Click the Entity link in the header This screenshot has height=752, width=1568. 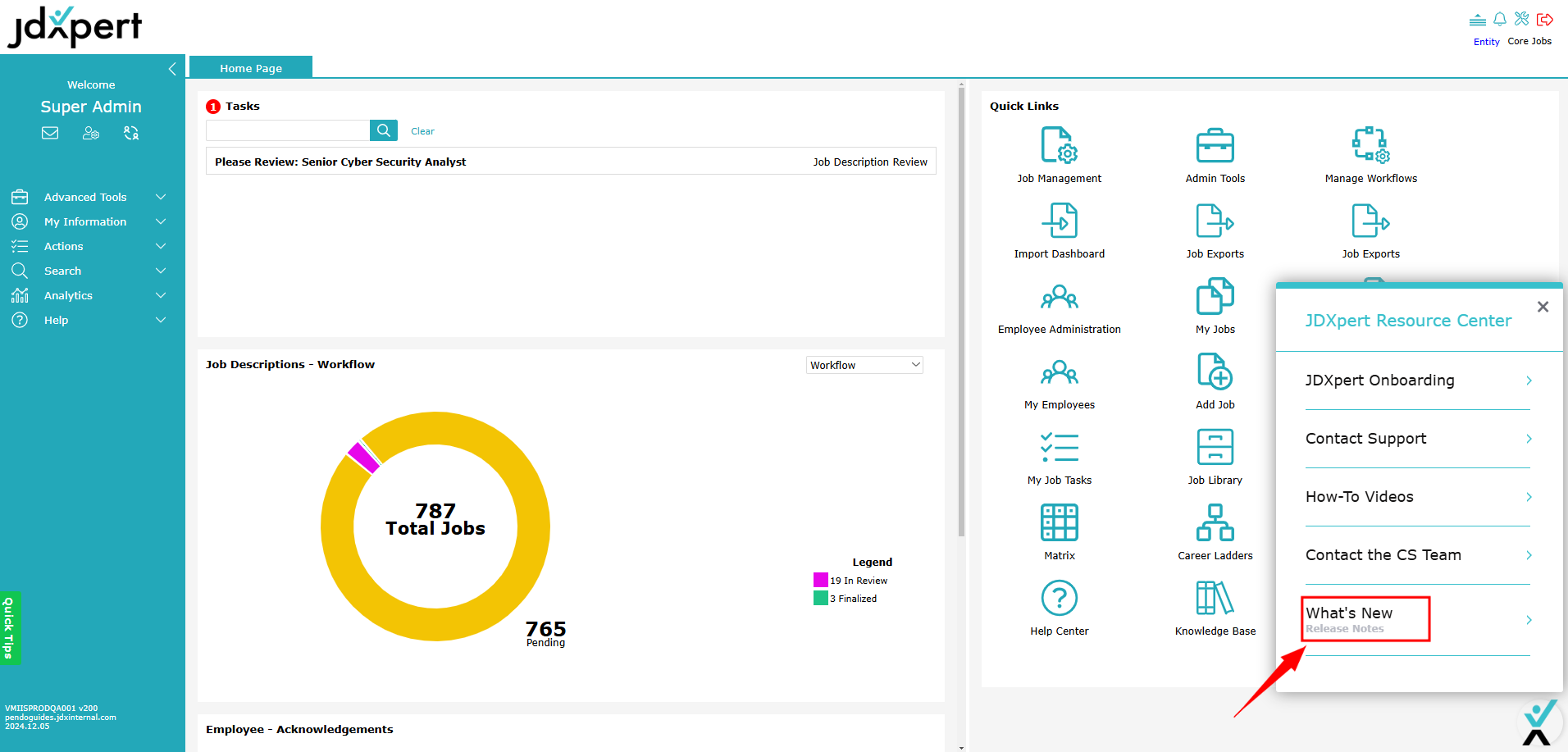[1486, 42]
